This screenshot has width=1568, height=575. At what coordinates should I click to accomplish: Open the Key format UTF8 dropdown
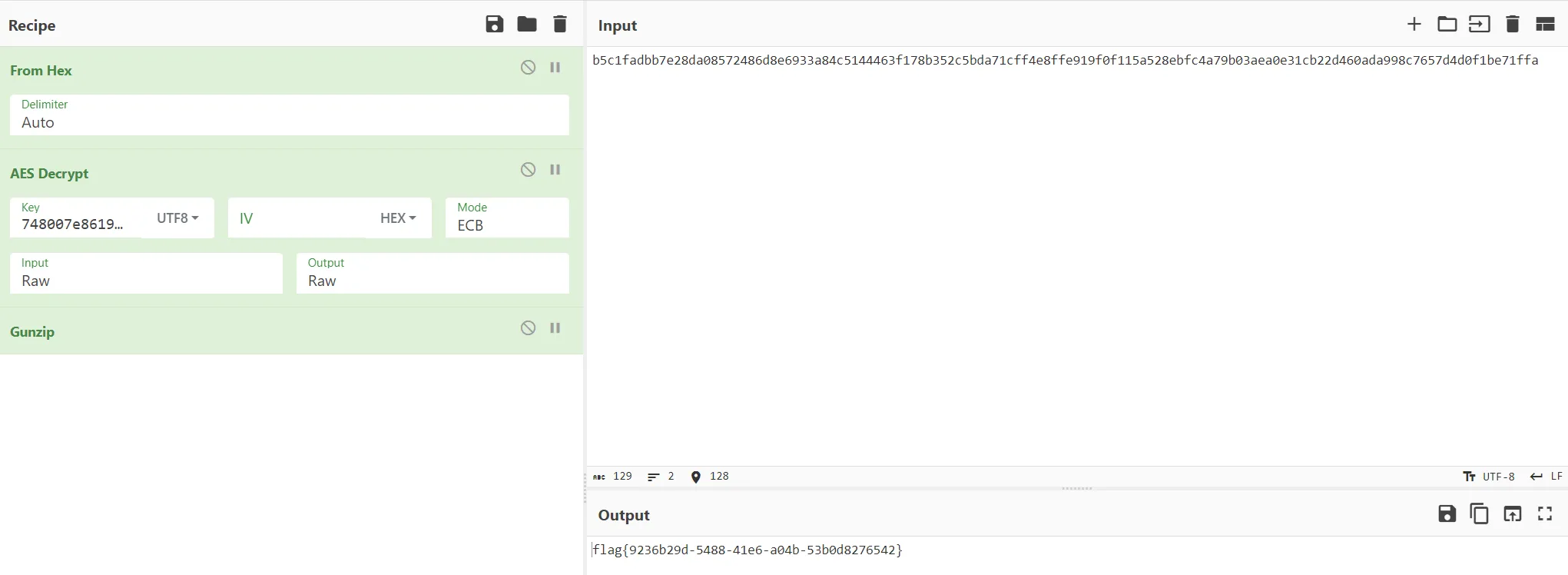(x=177, y=218)
